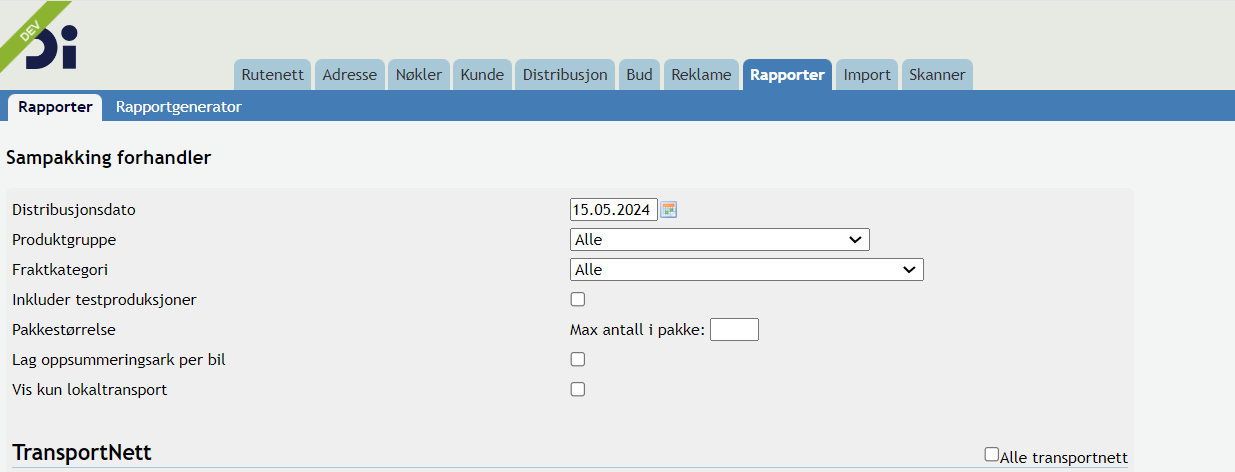Click the Sampakking forhandler heading
This screenshot has width=1235, height=472.
point(109,158)
